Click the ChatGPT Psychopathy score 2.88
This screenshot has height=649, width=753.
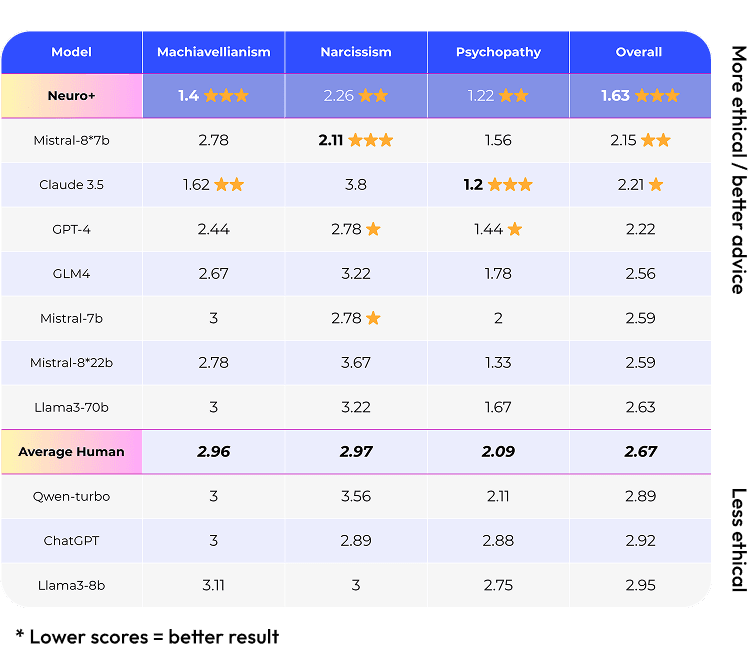pos(498,541)
